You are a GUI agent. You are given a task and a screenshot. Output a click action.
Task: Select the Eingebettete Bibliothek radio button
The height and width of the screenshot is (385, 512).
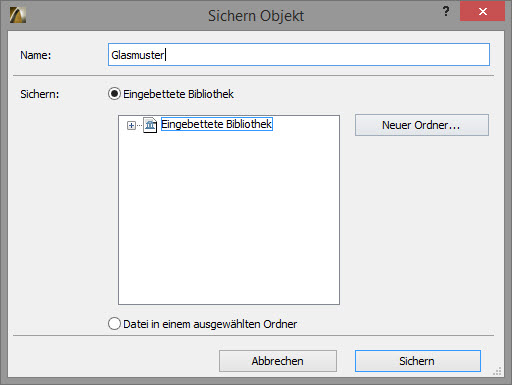click(114, 94)
